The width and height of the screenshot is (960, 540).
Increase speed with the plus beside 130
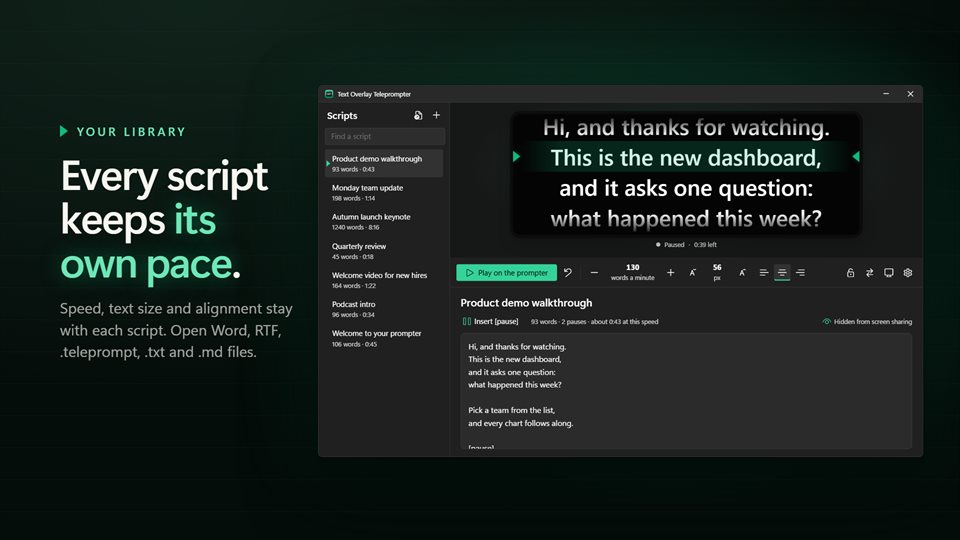click(x=670, y=272)
